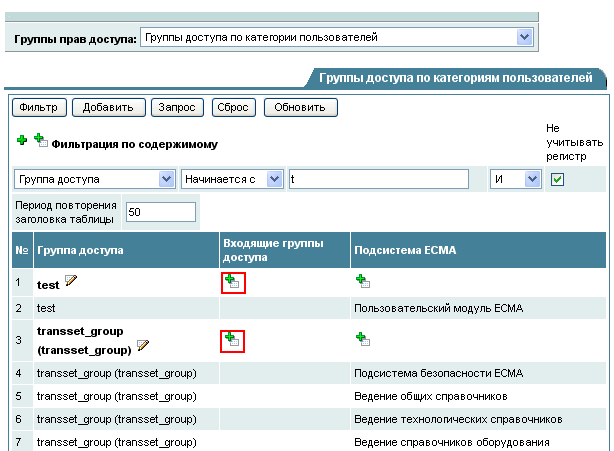Select transset_group entry in row 4
614x451 pixels.
[117, 373]
